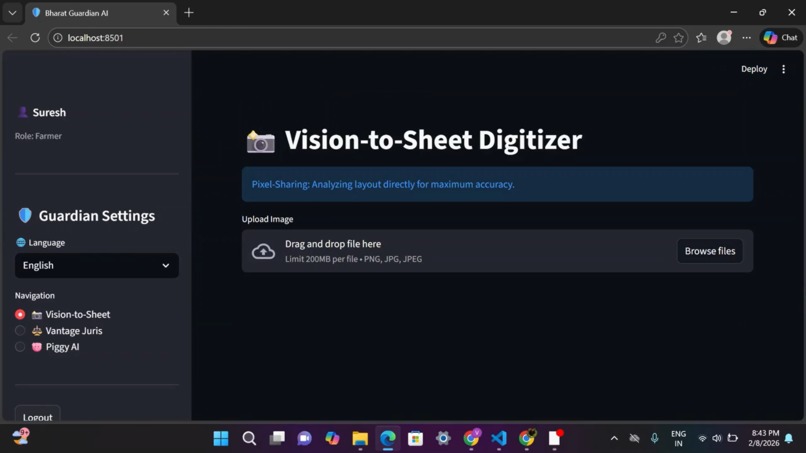Open Microsoft Store from taskbar
Image resolution: width=806 pixels, height=453 pixels.
point(415,438)
